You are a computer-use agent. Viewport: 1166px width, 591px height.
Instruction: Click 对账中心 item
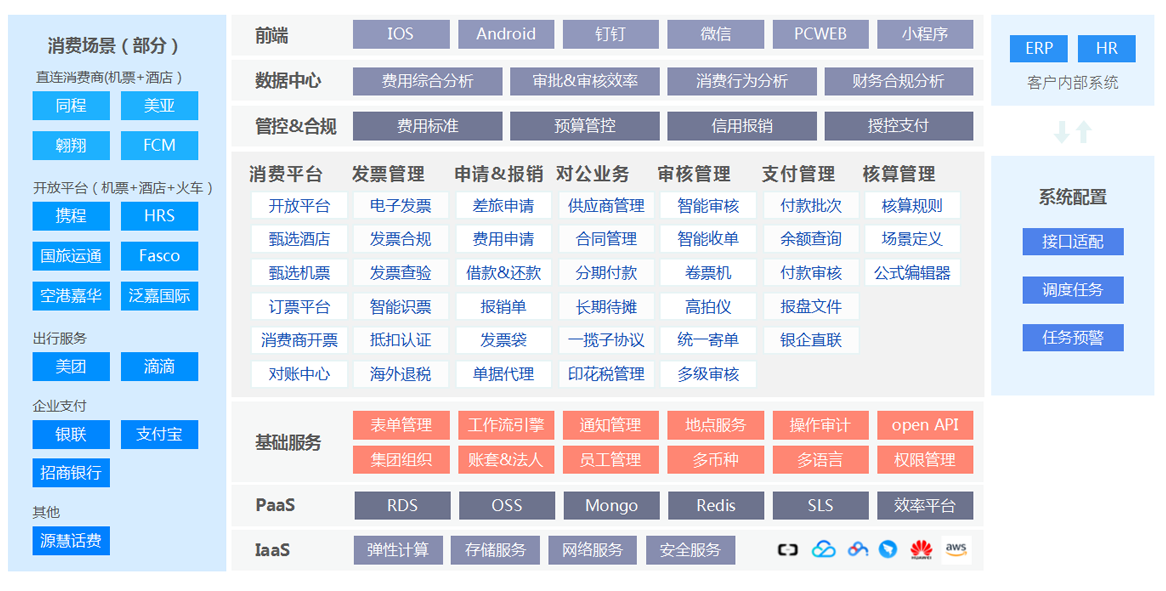click(x=299, y=374)
